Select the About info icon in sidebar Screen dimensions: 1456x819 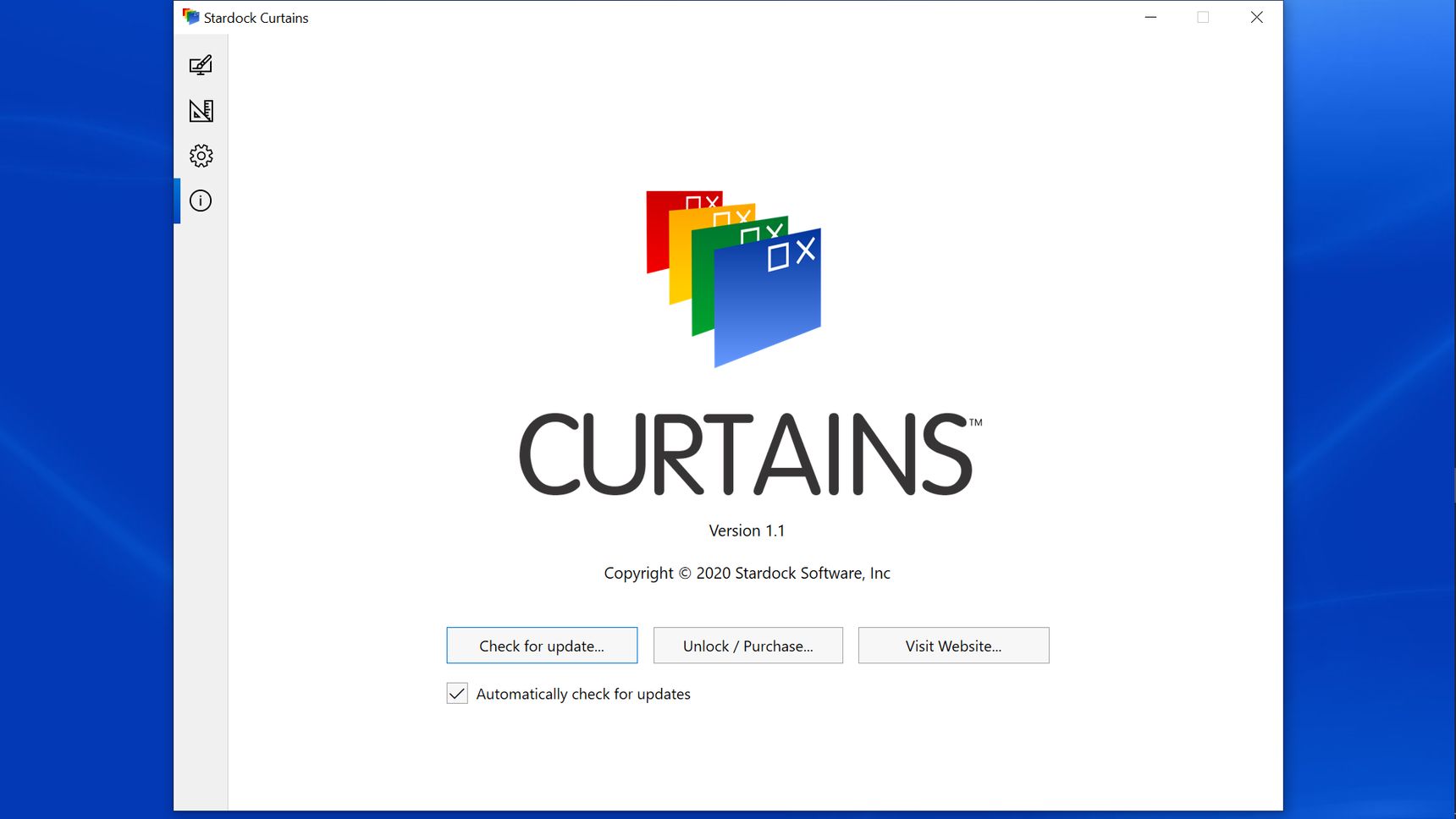pyautogui.click(x=201, y=201)
